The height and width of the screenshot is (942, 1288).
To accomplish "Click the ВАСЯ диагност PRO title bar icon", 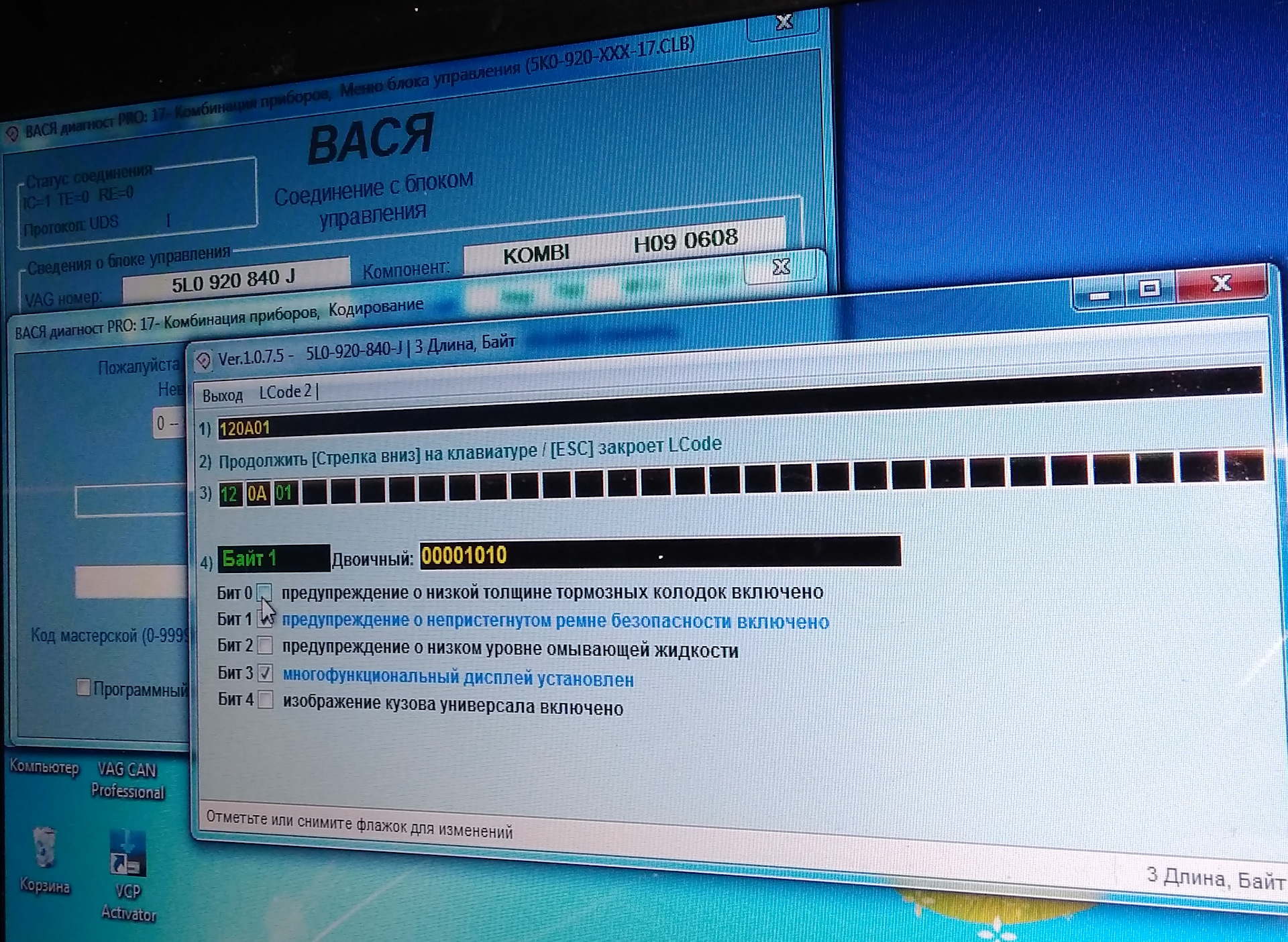I will tap(11, 134).
